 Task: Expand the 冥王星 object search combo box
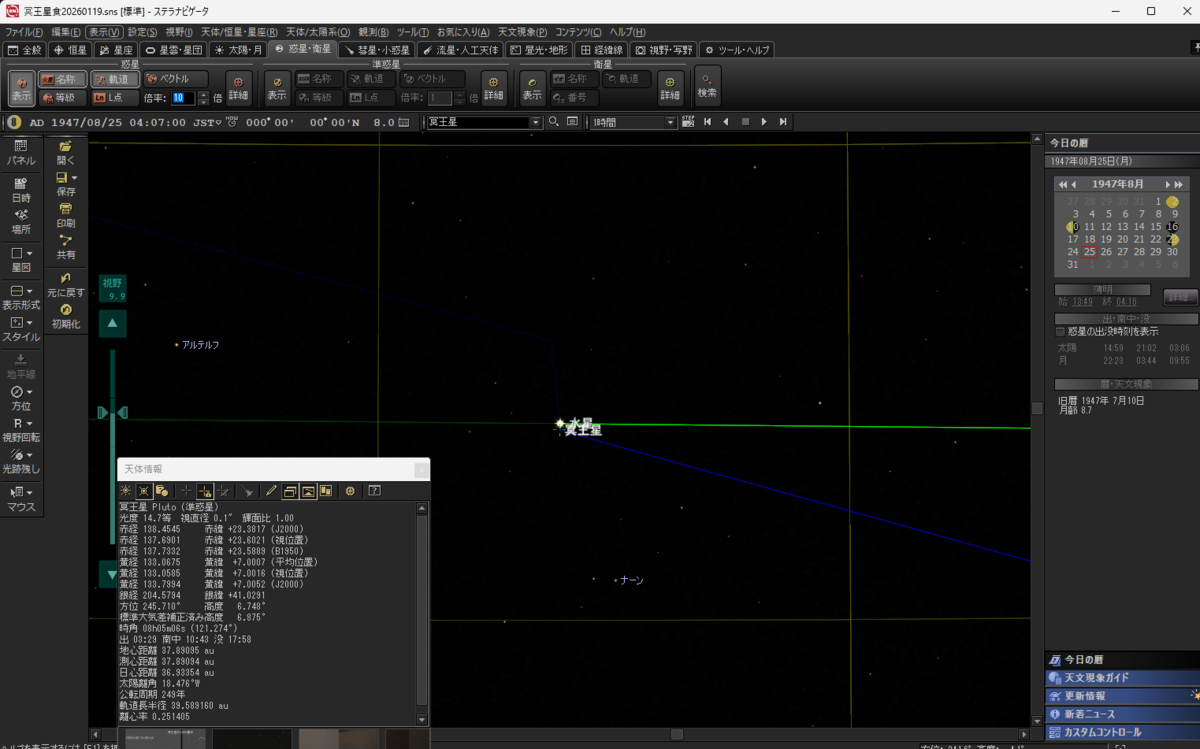pyautogui.click(x=536, y=122)
